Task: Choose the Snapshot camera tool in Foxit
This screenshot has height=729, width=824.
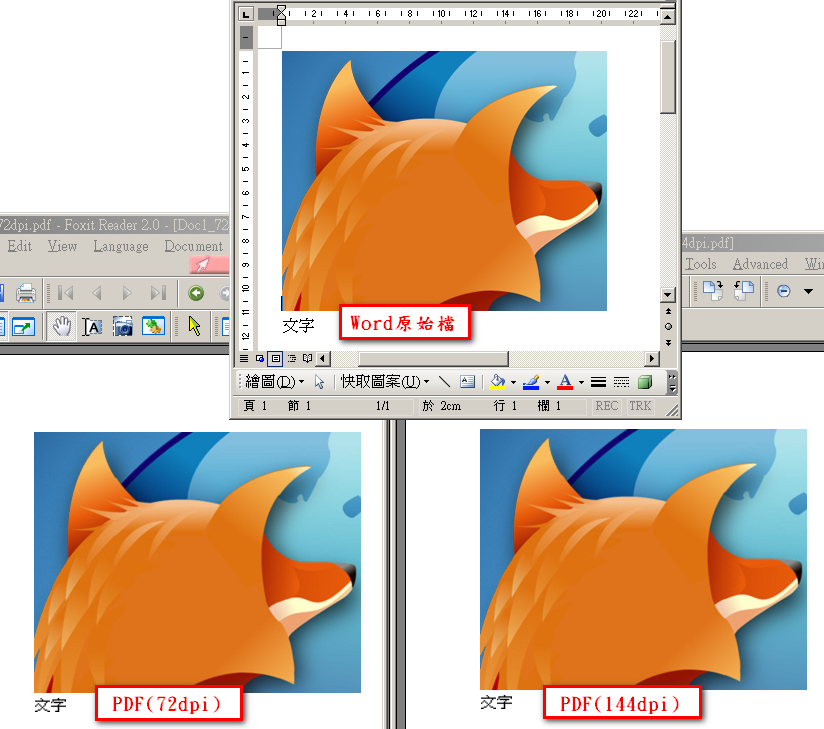Action: pos(122,327)
